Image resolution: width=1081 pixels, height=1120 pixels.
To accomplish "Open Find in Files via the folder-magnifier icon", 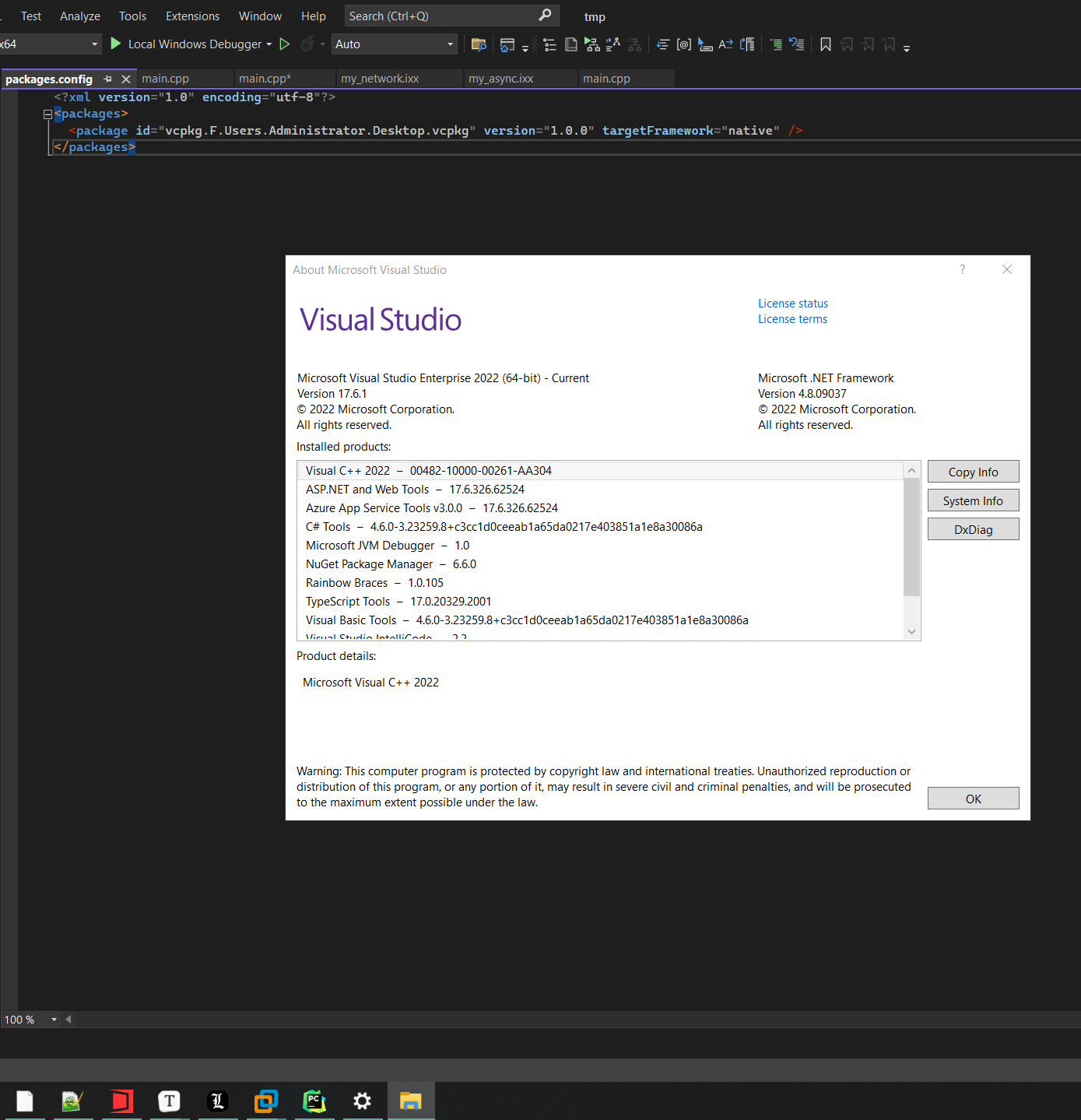I will pos(479,44).
